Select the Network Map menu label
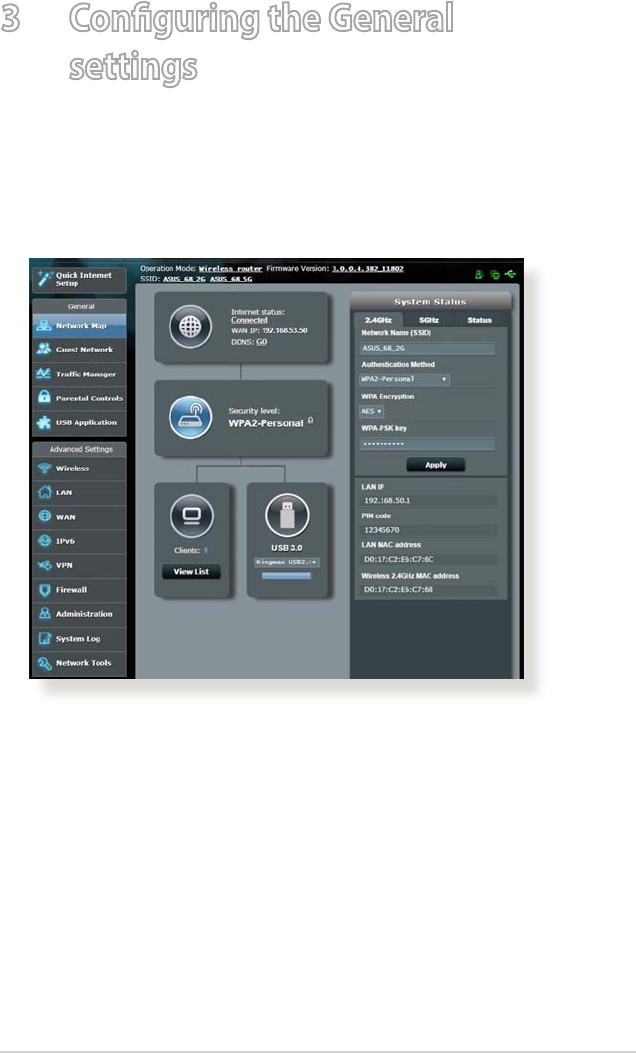Image resolution: width=636 pixels, height=1053 pixels. click(x=81, y=326)
